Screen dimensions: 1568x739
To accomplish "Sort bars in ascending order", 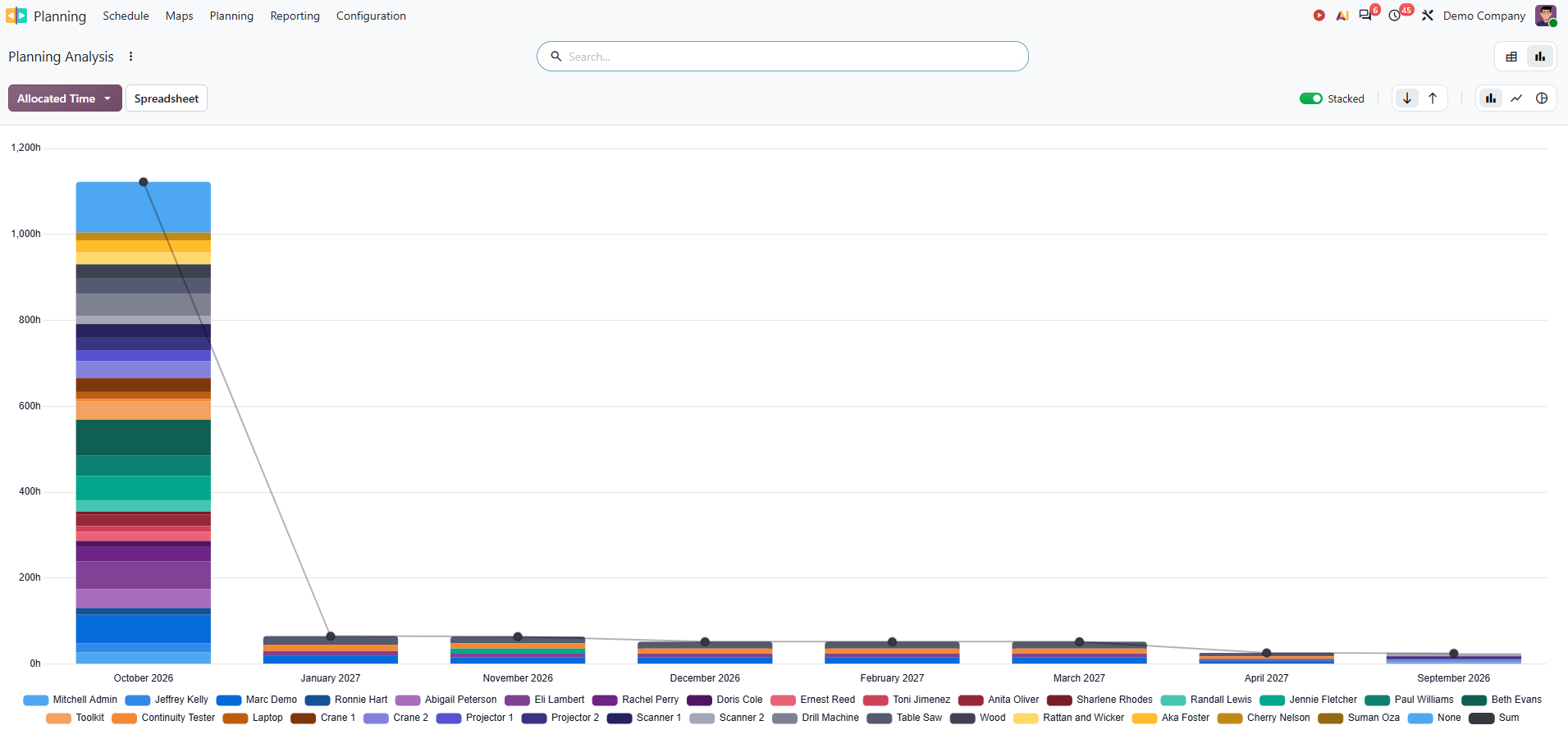I will click(1433, 98).
